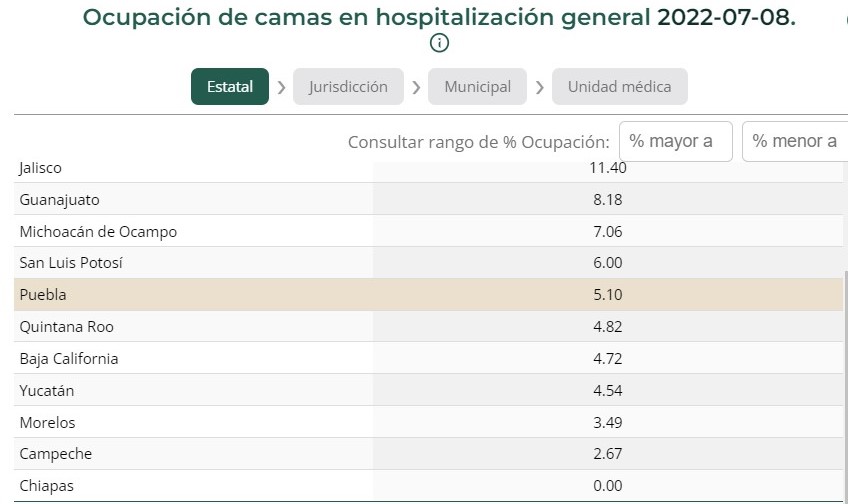Click the chevron arrow after Jurisdicción
This screenshot has height=504, width=848.
416,88
